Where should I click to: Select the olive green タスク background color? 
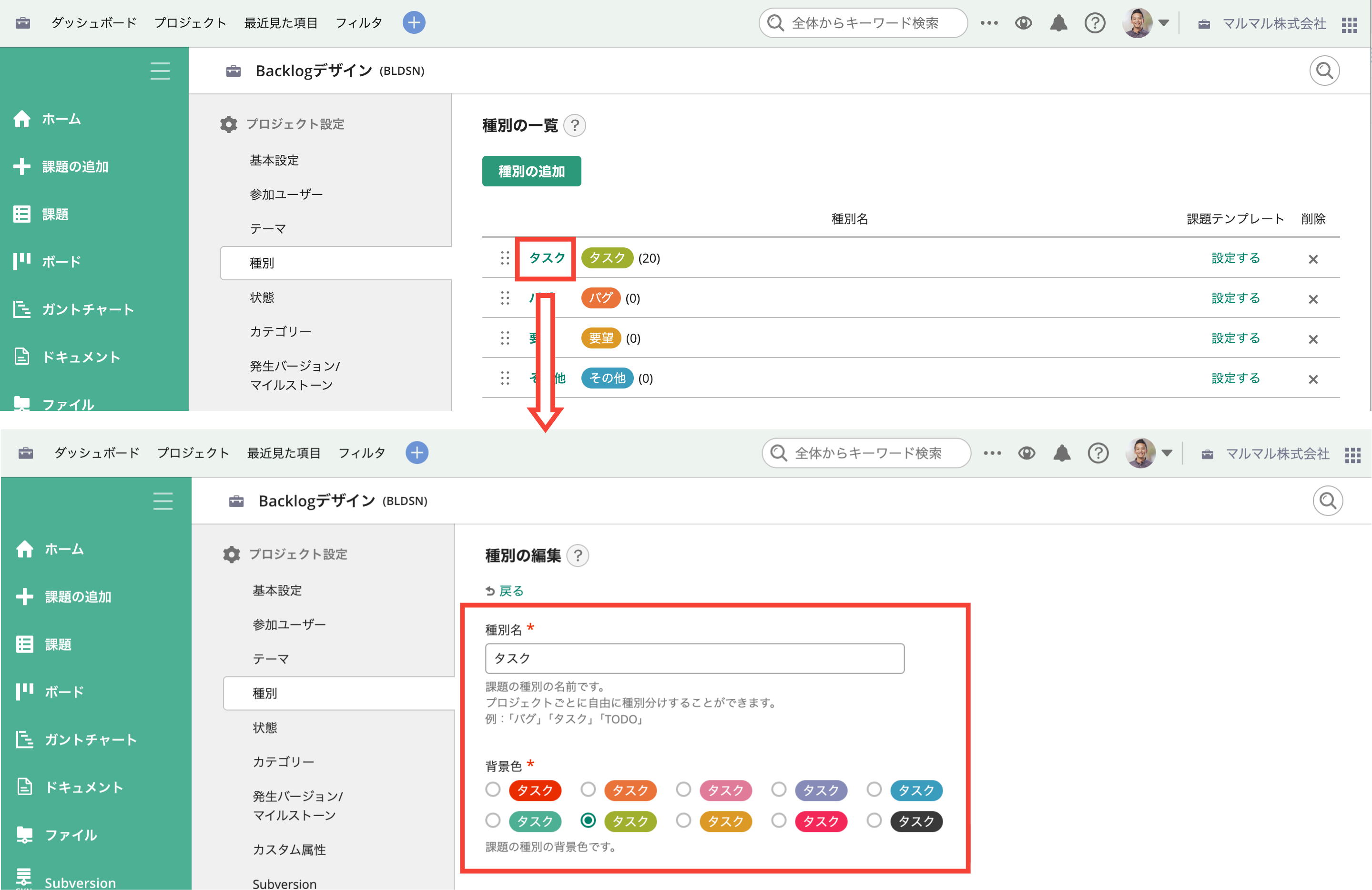coord(588,820)
